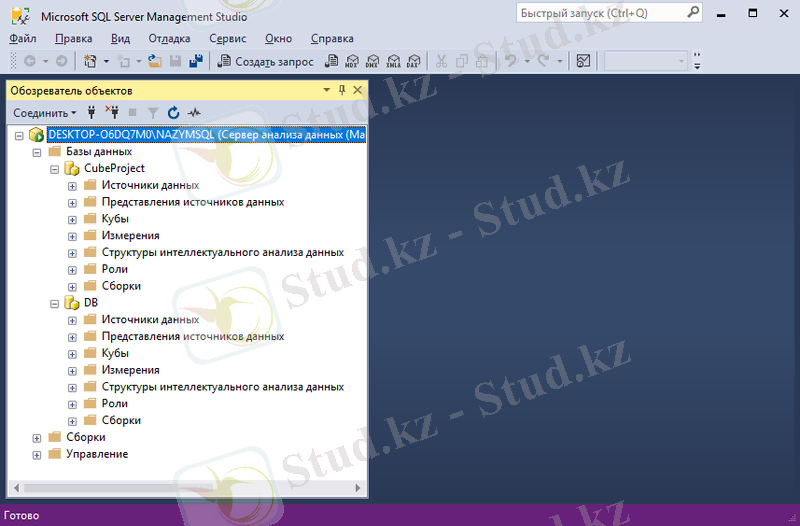
Task: Collapse the Базы данных folder
Action: pyautogui.click(x=37, y=153)
